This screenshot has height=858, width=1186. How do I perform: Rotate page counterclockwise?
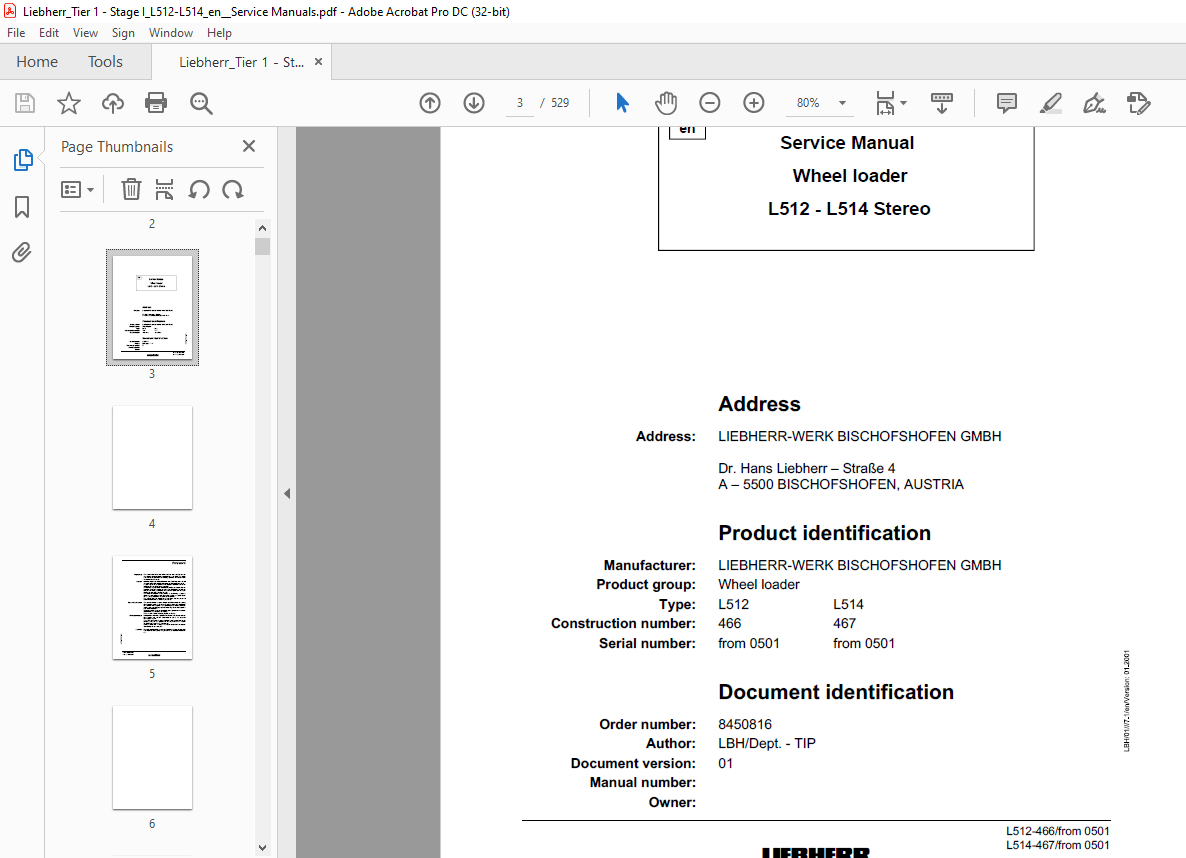(x=199, y=189)
